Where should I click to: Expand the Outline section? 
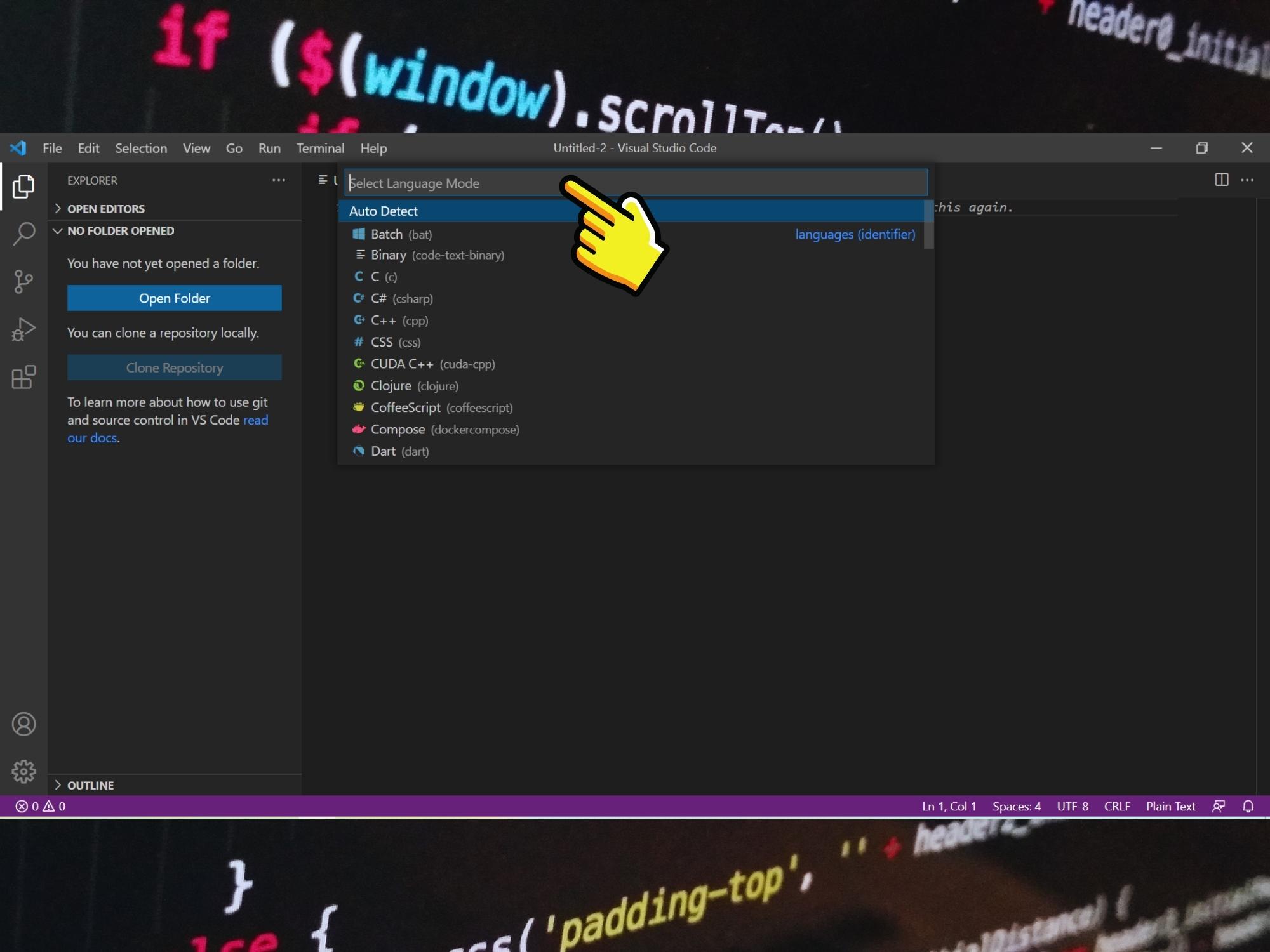[x=175, y=785]
